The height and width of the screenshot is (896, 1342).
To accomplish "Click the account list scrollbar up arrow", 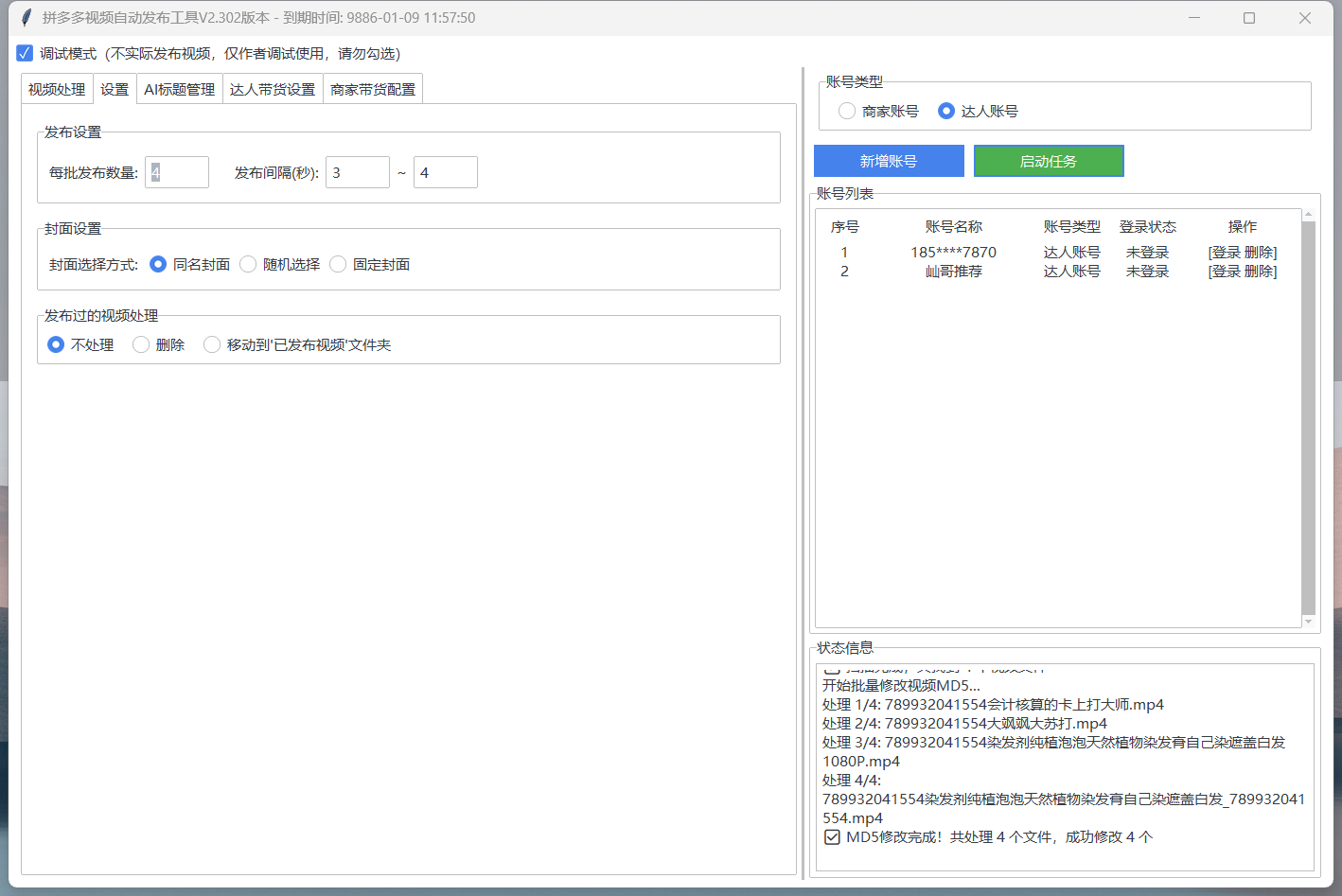I will pos(1309,215).
